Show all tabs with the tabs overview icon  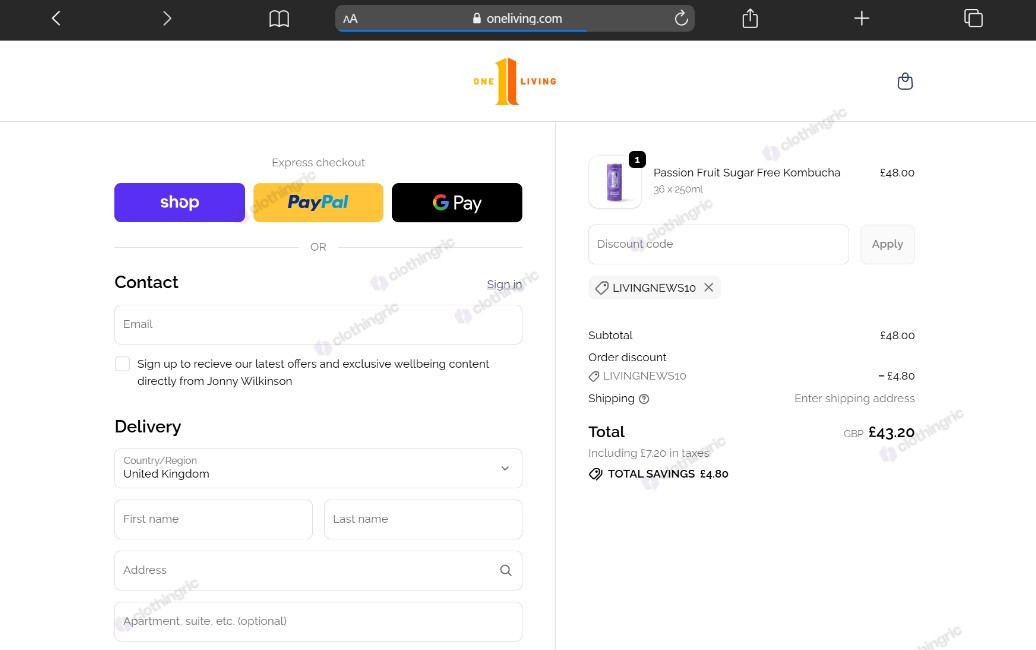click(973, 18)
